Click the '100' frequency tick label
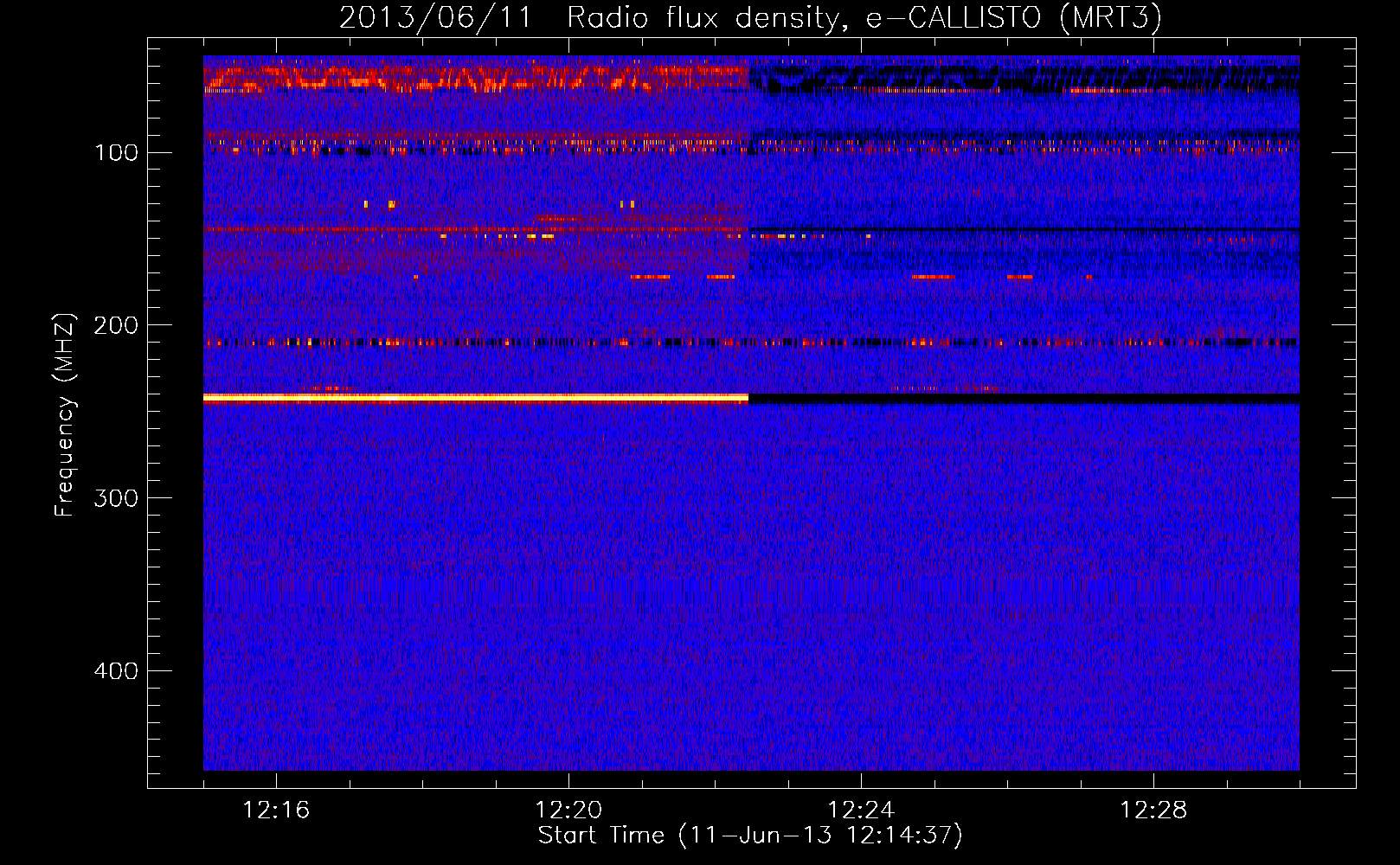The image size is (1400, 865). tap(116, 153)
